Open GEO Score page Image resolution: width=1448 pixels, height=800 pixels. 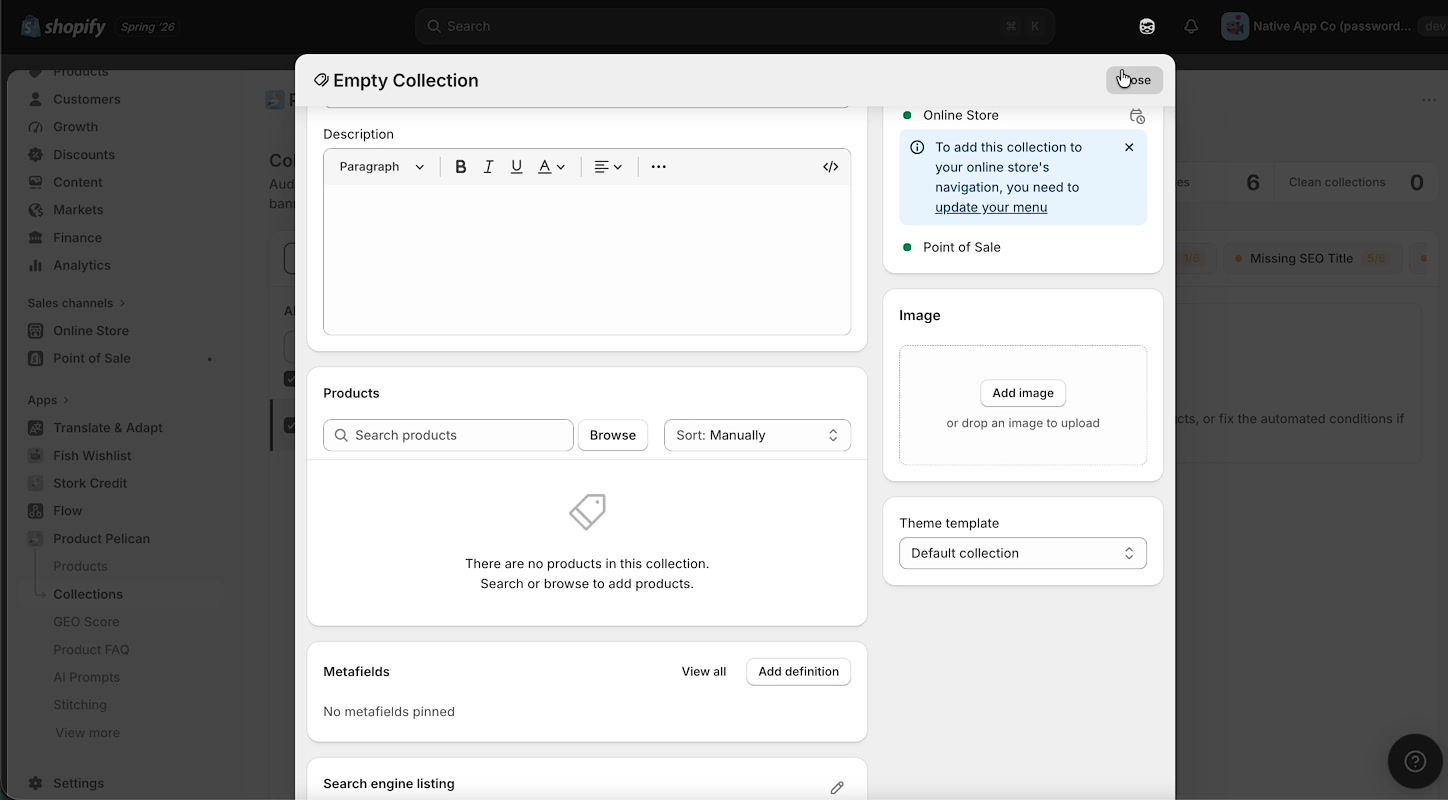[x=86, y=622]
